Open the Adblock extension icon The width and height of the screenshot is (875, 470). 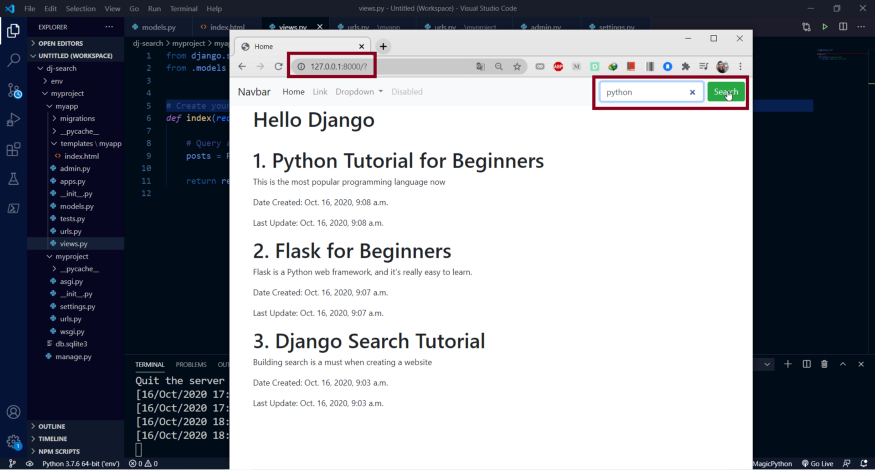coord(558,66)
